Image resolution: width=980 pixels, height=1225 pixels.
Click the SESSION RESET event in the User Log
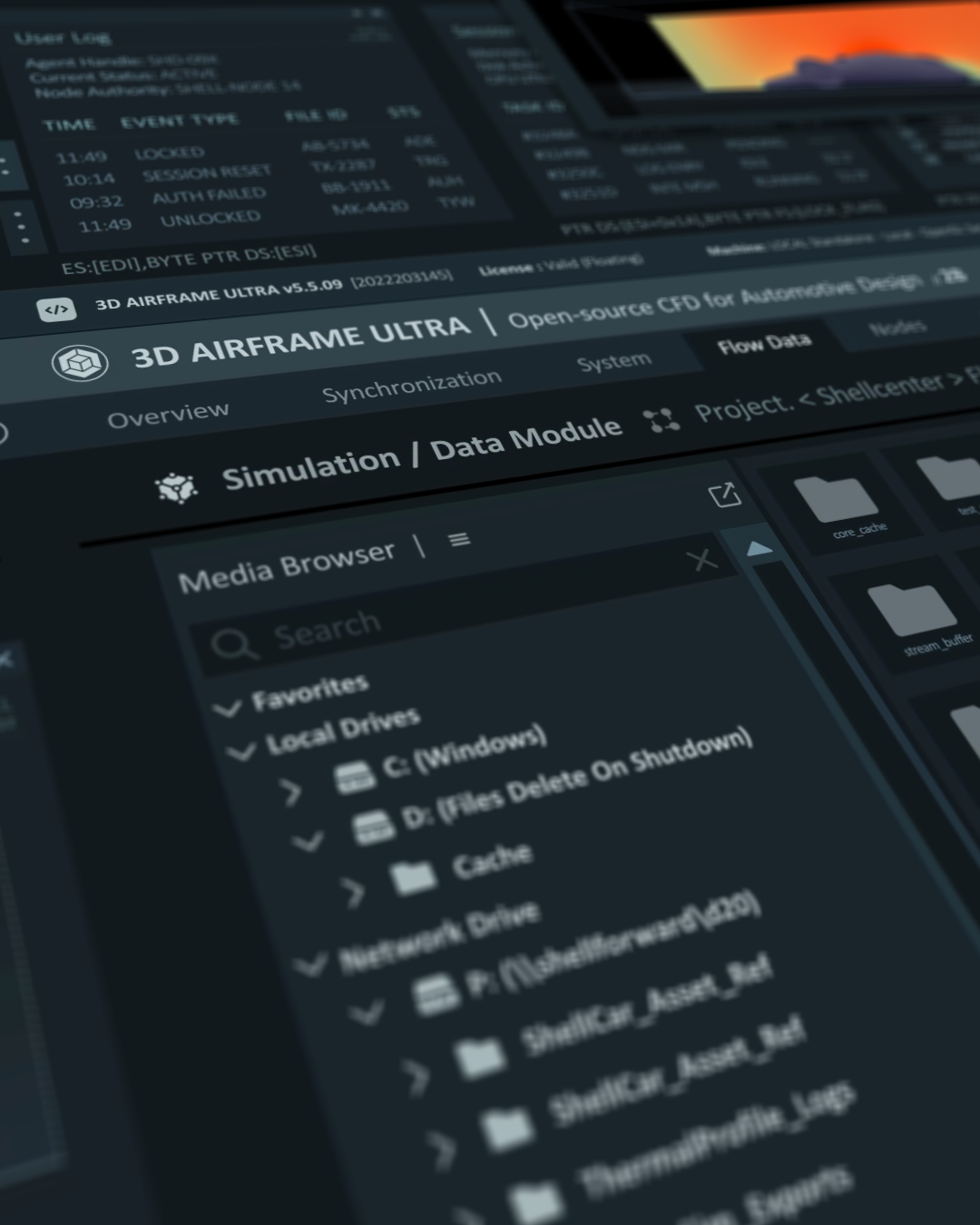click(x=206, y=172)
